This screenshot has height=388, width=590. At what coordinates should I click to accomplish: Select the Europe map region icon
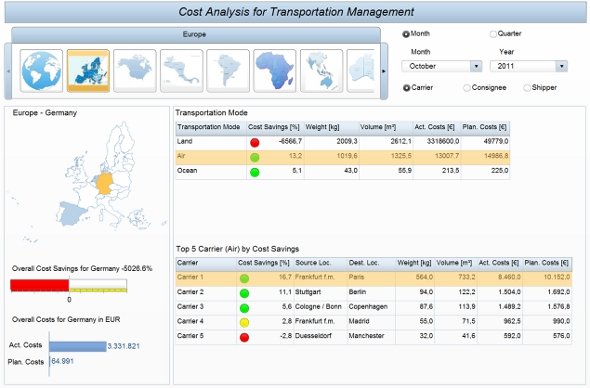(88, 71)
